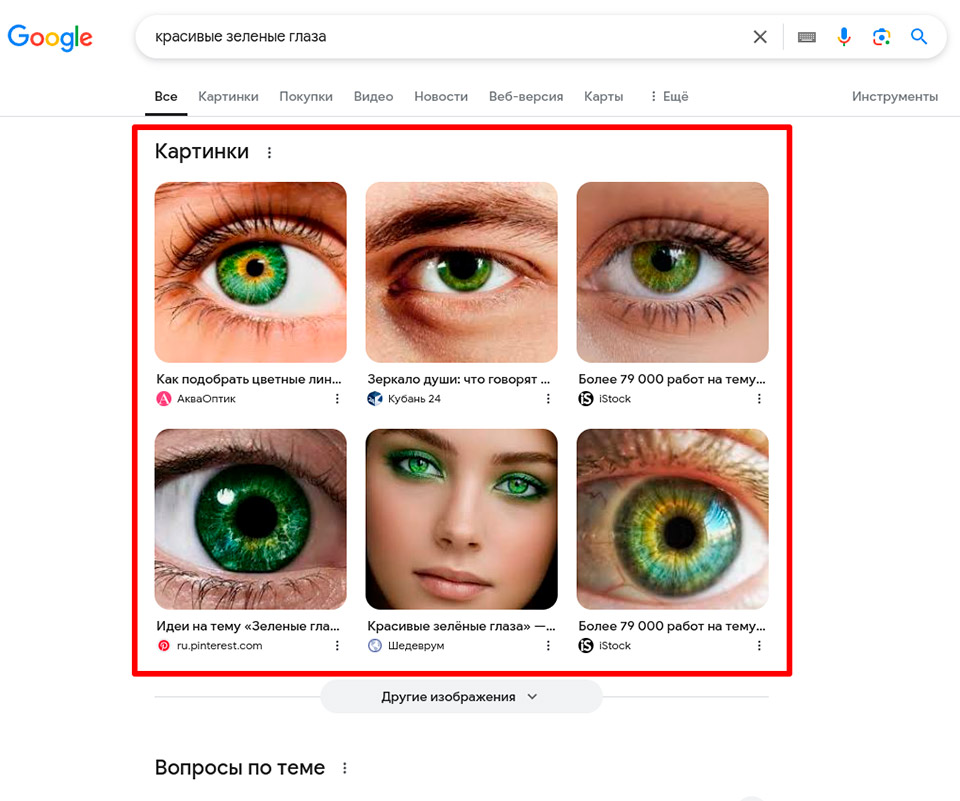Open the Шедеврум woman face thumbnail
Viewport: 960px width, 801px height.
pyautogui.click(x=462, y=519)
